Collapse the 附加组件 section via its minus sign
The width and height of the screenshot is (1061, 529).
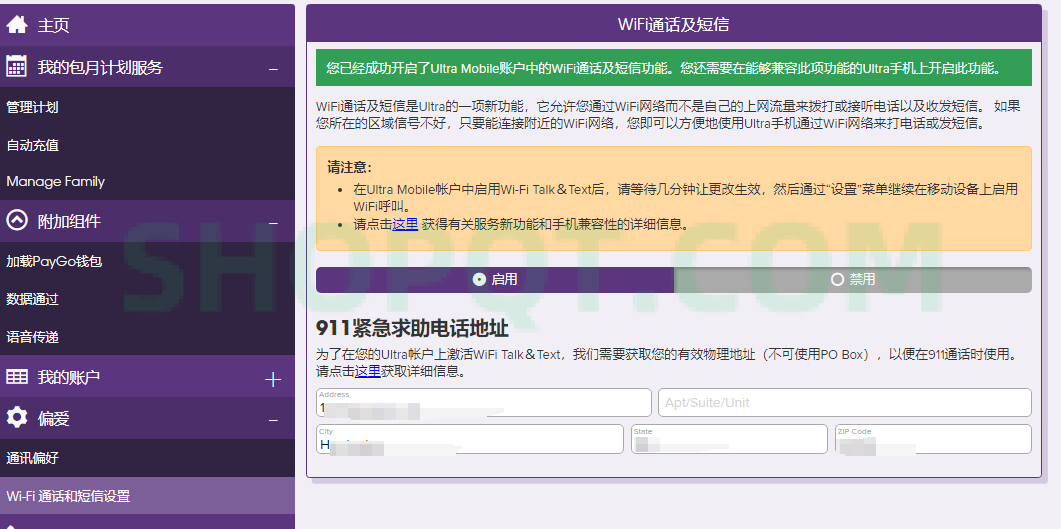pyautogui.click(x=273, y=223)
